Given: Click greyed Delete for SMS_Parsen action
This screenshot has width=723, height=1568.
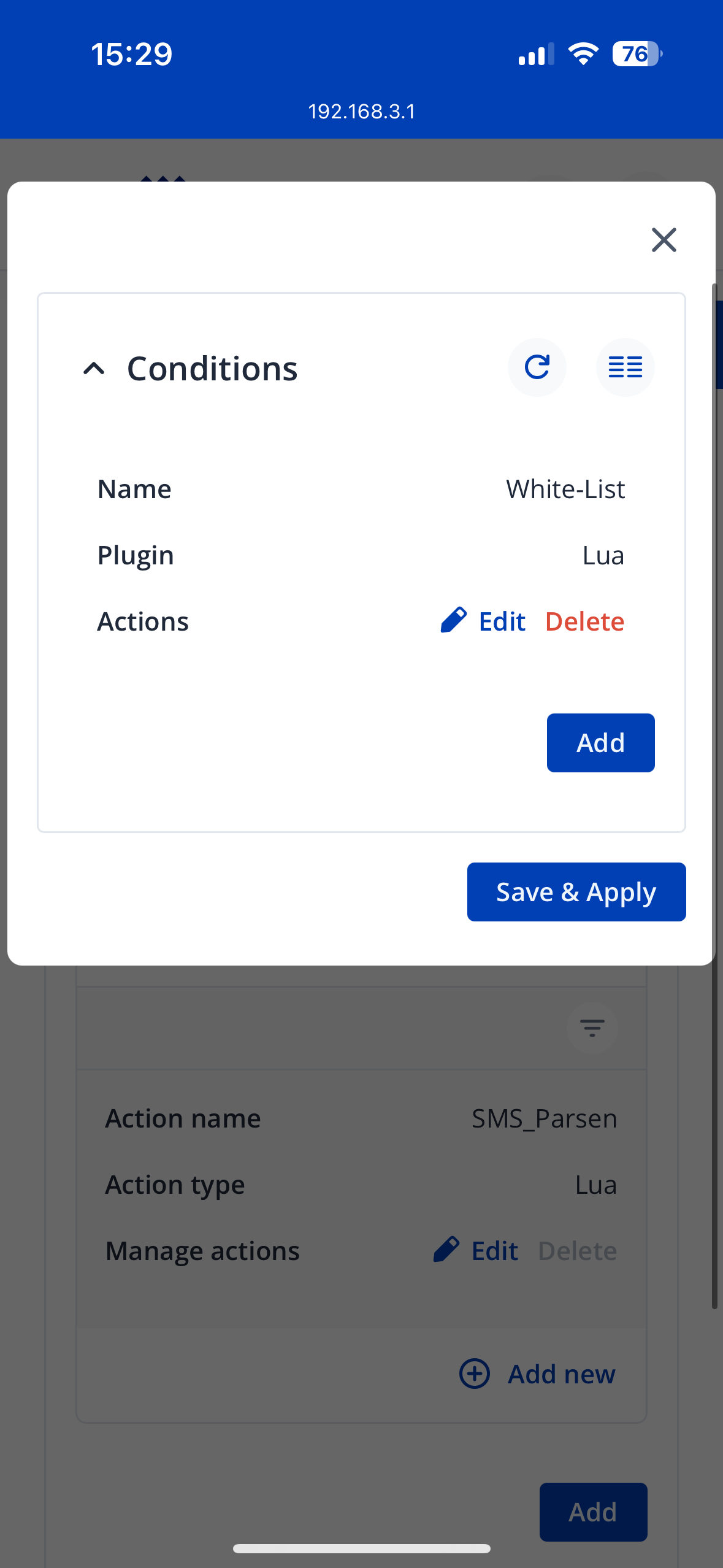Looking at the screenshot, I should (577, 1251).
